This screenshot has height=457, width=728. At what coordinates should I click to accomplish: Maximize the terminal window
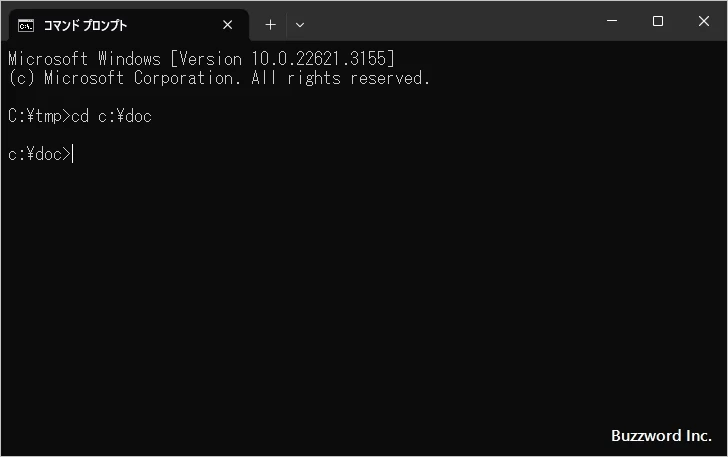click(x=657, y=22)
